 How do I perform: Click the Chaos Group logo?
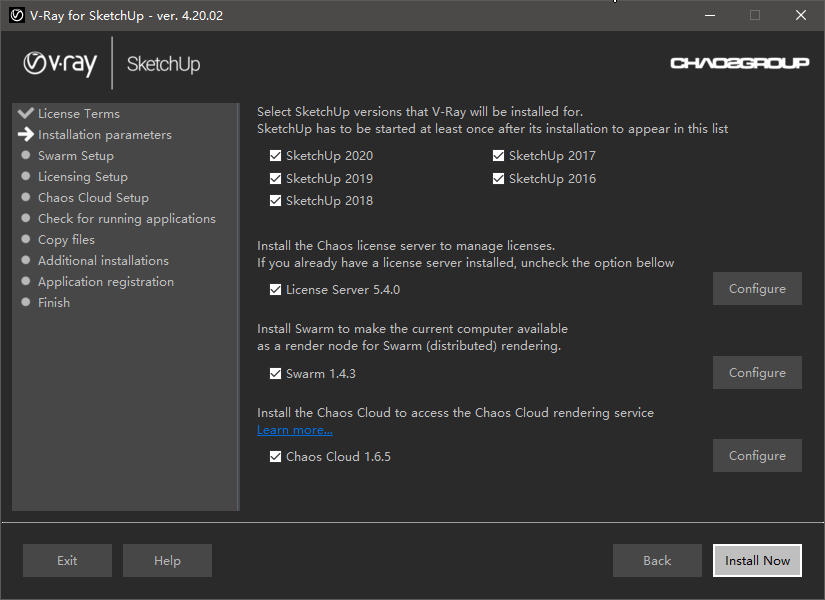click(x=739, y=63)
